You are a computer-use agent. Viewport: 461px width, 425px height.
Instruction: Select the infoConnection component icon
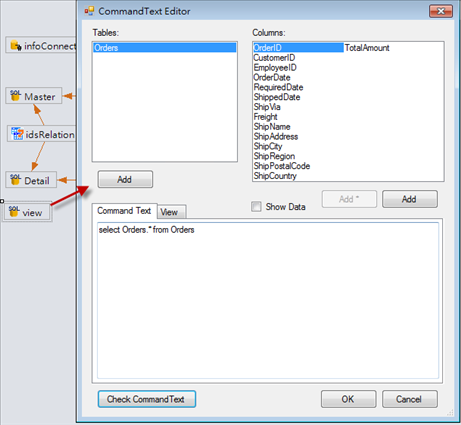16,45
